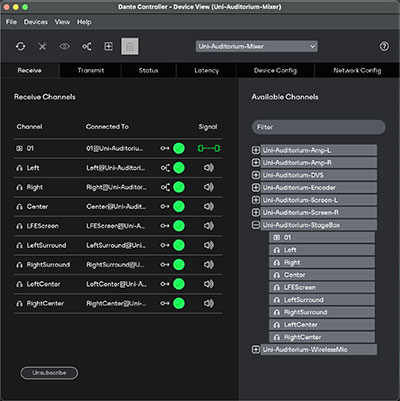
Task: Click the network share icon in toolbar
Action: pyautogui.click(x=87, y=46)
